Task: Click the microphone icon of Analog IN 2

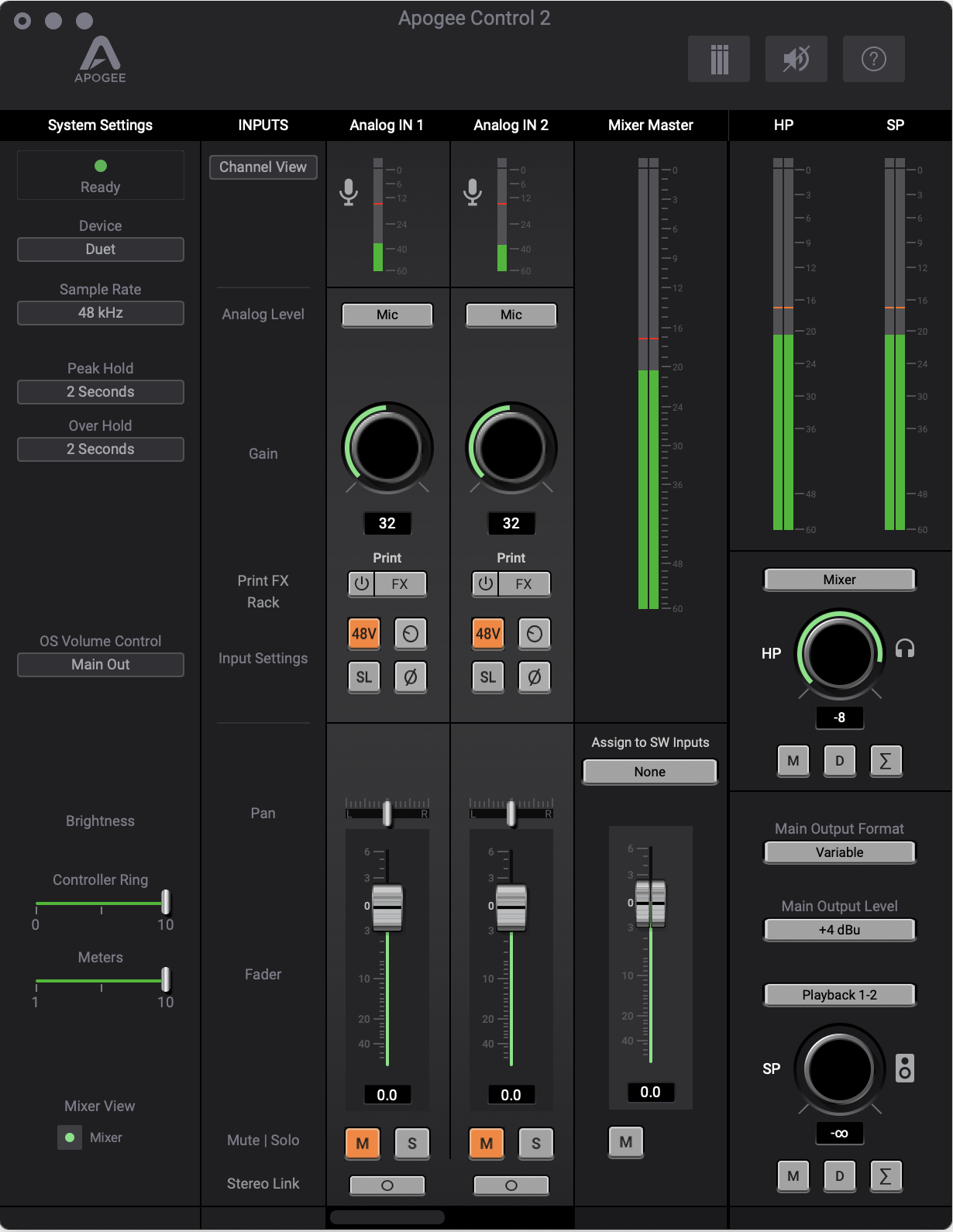Action: click(473, 192)
